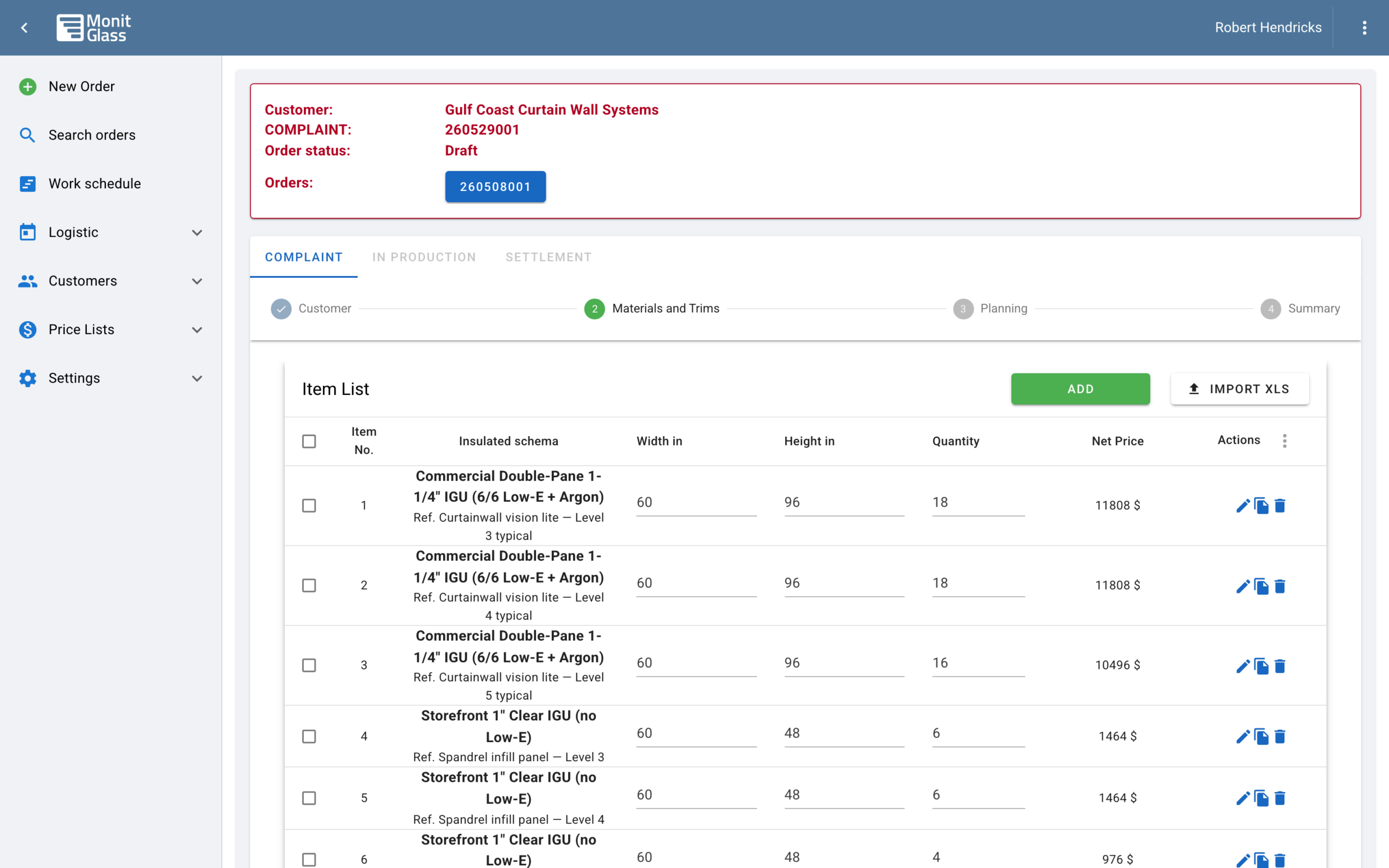The image size is (1389, 868).
Task: Expand the Logistic sidebar menu
Action: [197, 233]
